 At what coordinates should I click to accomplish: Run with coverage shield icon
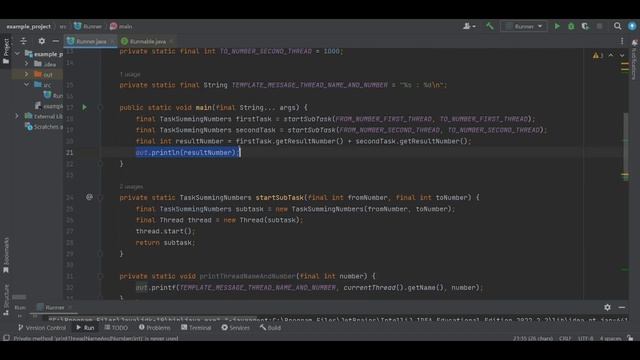pos(585,26)
